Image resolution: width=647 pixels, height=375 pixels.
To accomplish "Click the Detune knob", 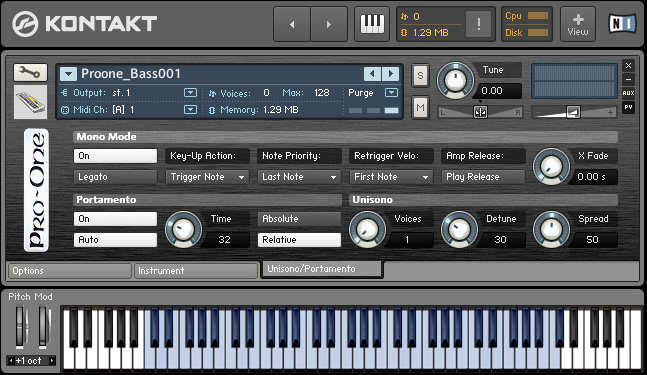I will [x=460, y=229].
